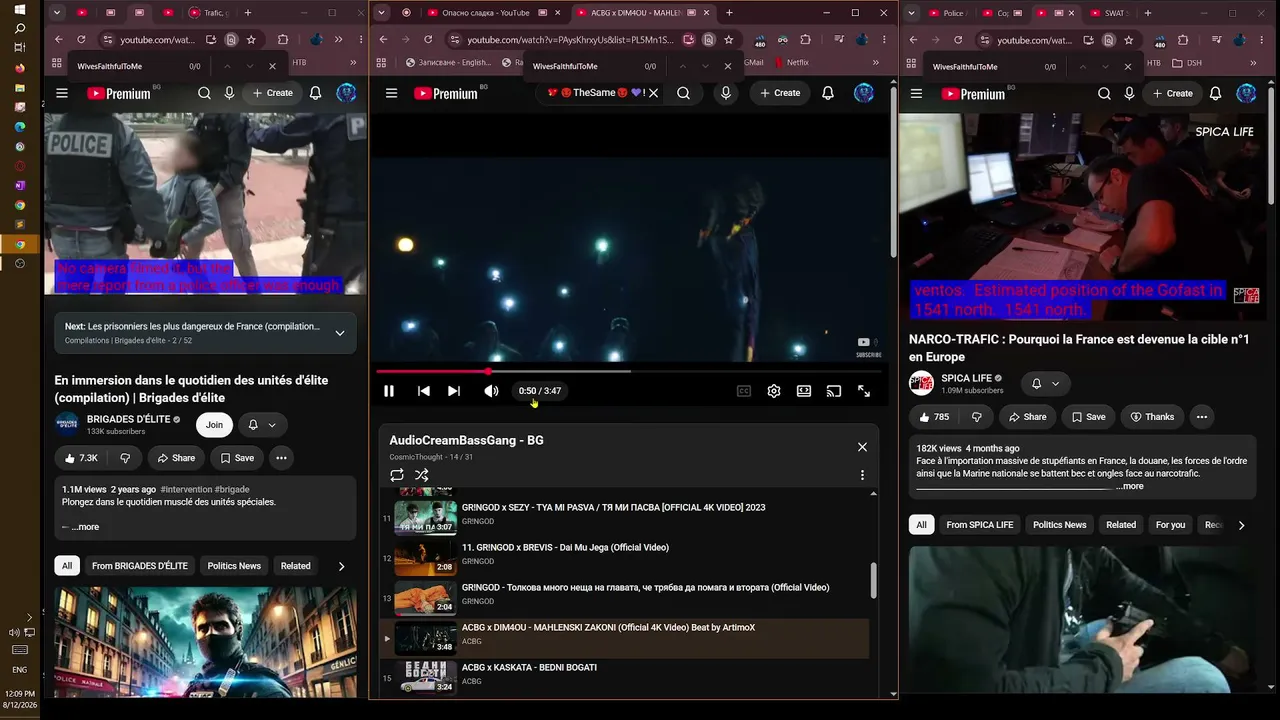
Task: Skip to previous video in middle player
Action: pos(424,391)
